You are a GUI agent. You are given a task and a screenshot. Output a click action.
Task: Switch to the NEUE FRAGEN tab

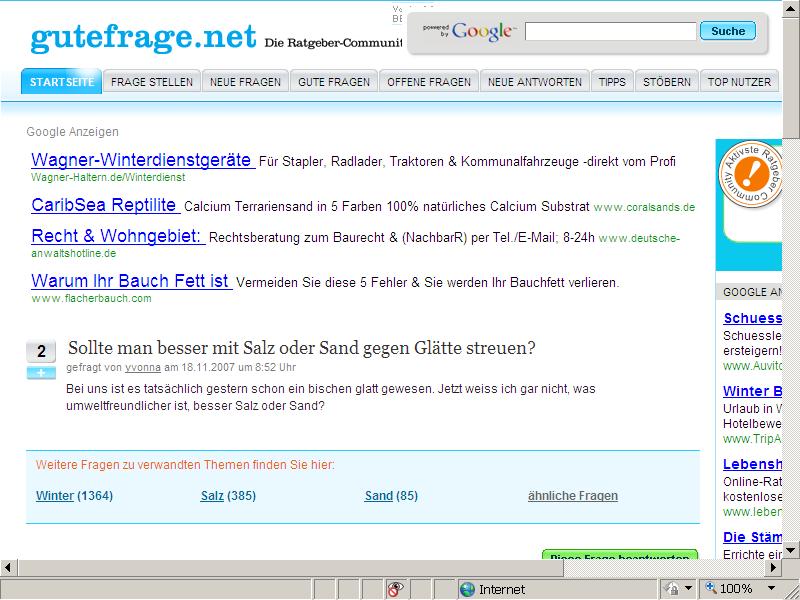coord(245,82)
